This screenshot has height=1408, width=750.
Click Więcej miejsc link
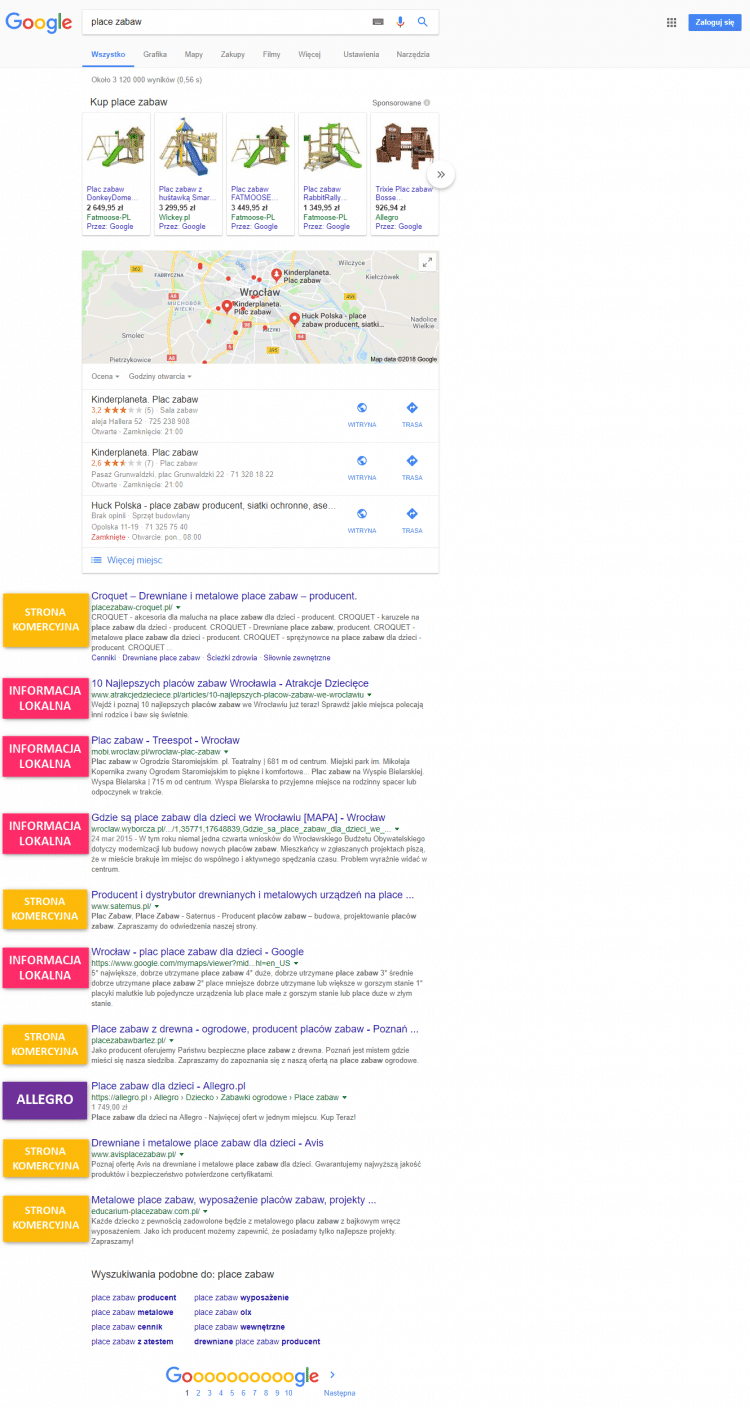click(x=134, y=560)
